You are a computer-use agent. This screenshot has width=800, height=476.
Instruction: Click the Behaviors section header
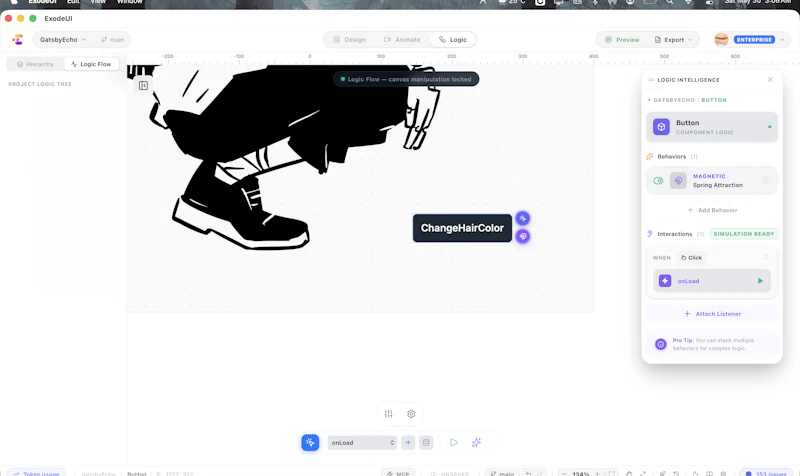[x=672, y=157]
